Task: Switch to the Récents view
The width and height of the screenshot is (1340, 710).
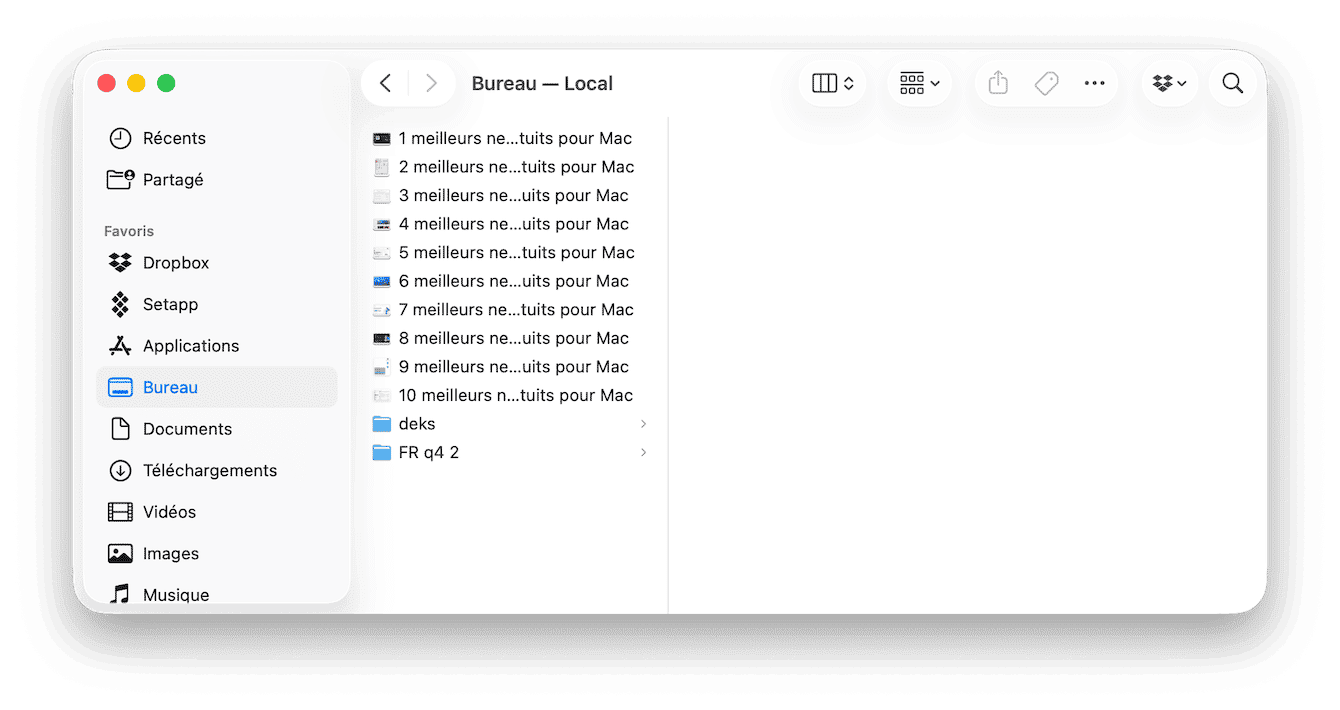Action: (x=172, y=138)
